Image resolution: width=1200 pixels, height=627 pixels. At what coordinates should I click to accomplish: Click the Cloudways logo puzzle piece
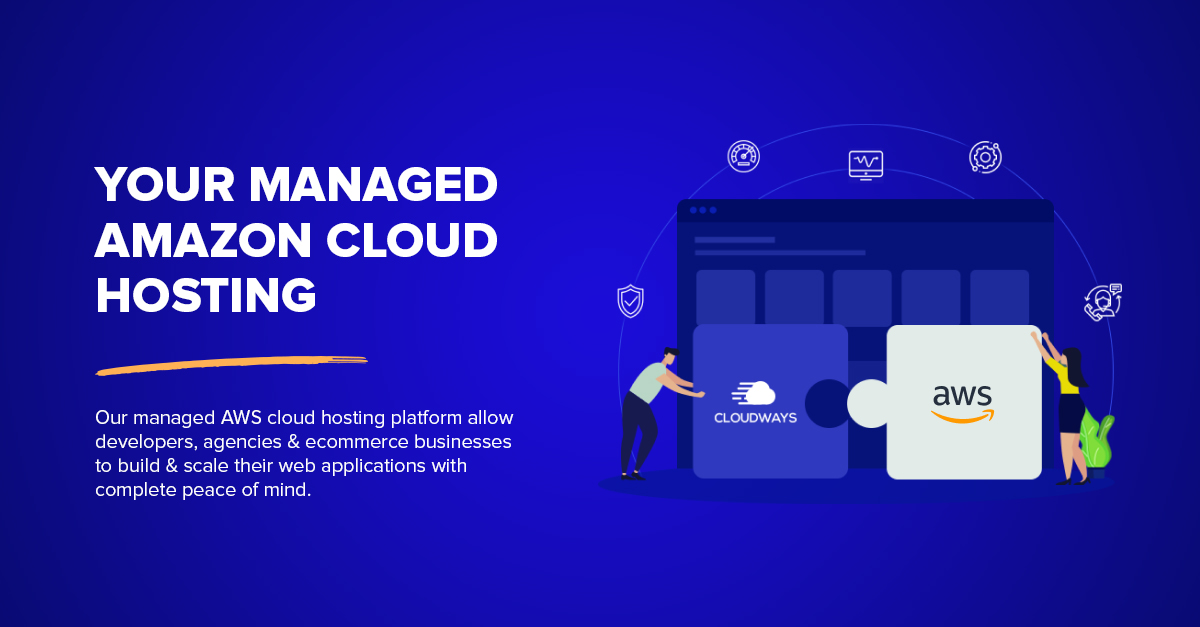tap(770, 401)
